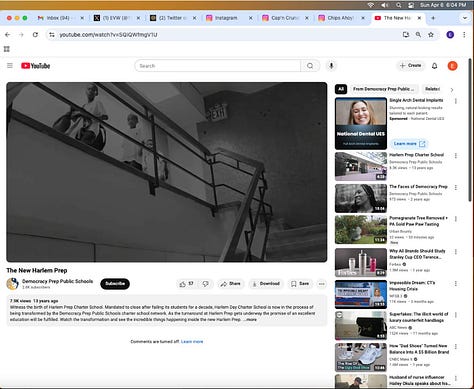Image resolution: width=474 pixels, height=389 pixels.
Task: View site information icon in address bar
Action: click(x=51, y=35)
